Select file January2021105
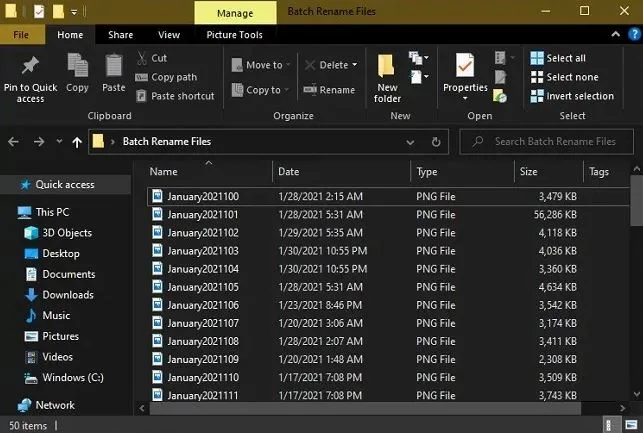Image resolution: width=643 pixels, height=433 pixels. click(x=388, y=287)
